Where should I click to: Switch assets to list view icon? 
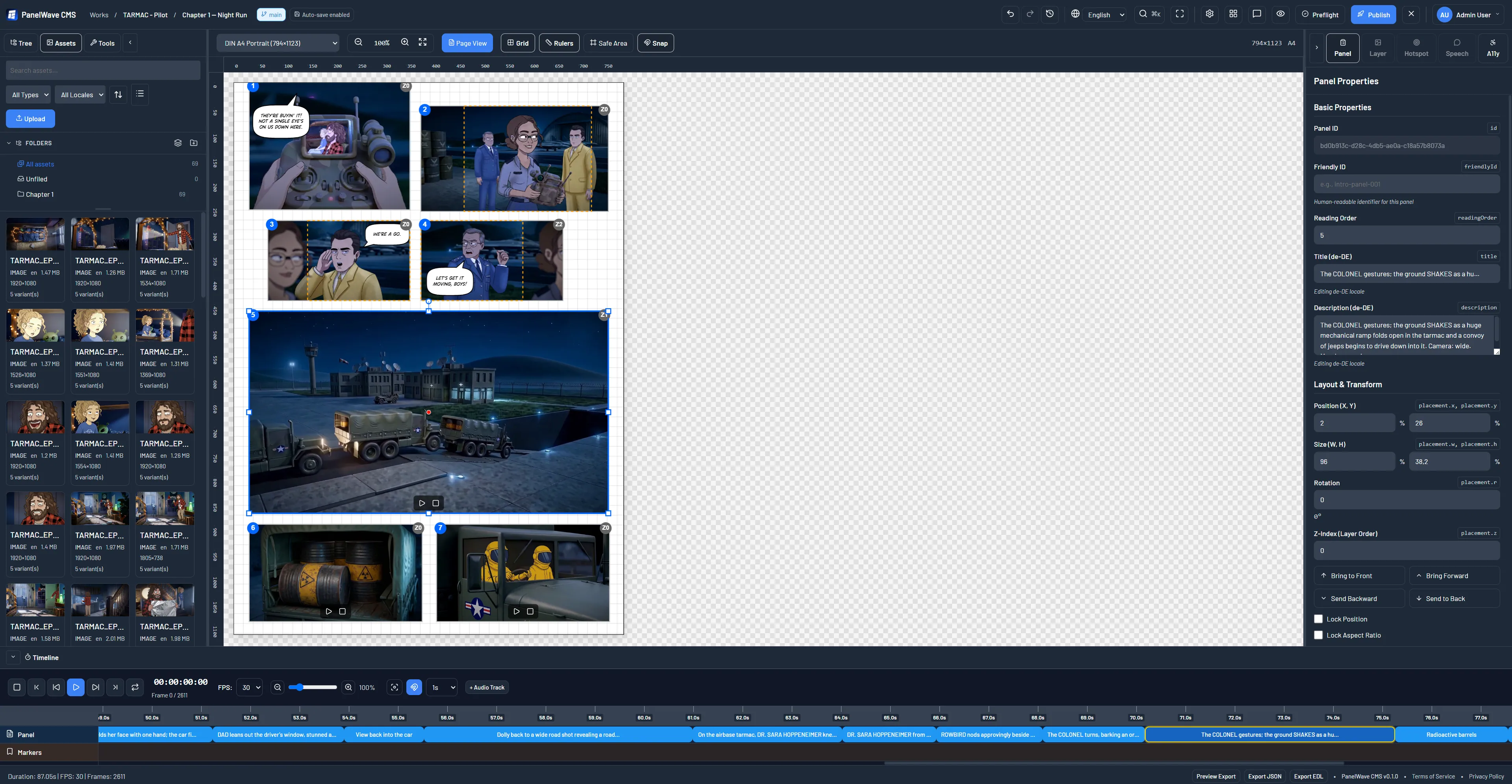(140, 94)
